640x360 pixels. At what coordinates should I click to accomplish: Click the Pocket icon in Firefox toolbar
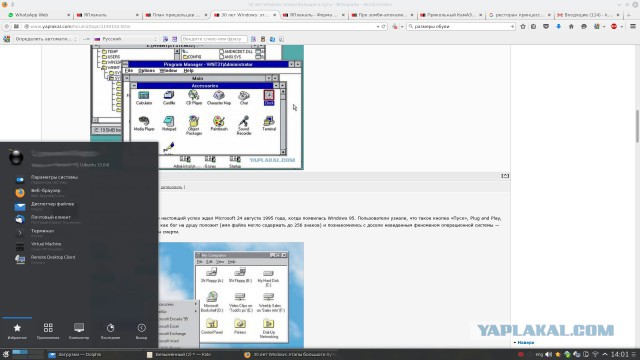[546, 27]
